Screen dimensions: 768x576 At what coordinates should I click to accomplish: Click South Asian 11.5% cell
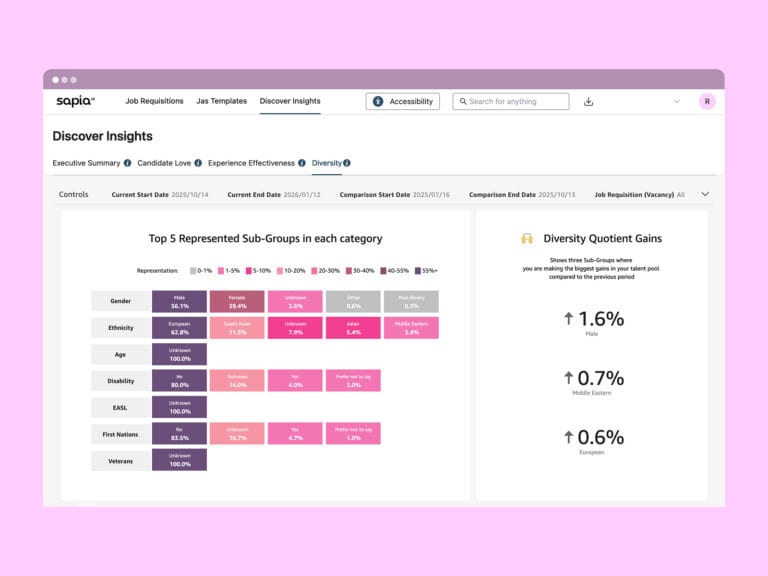237,328
